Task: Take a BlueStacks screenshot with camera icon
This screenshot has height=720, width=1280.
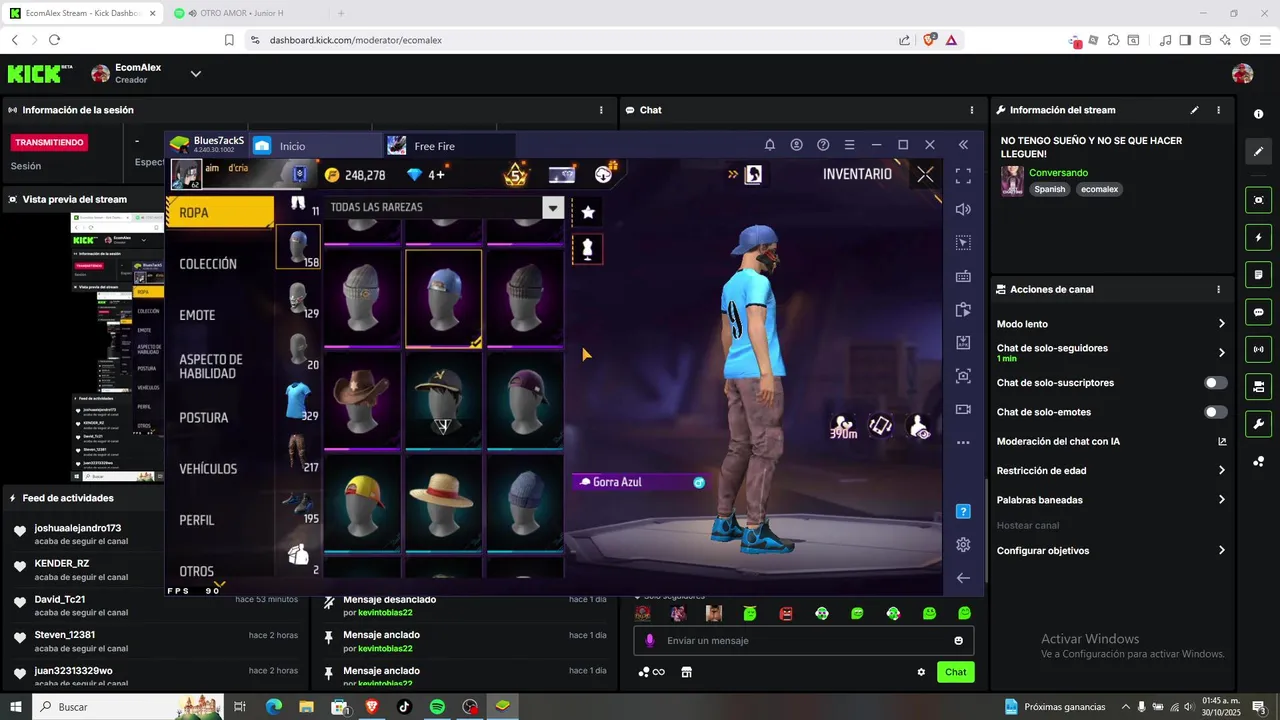Action: click(963, 376)
